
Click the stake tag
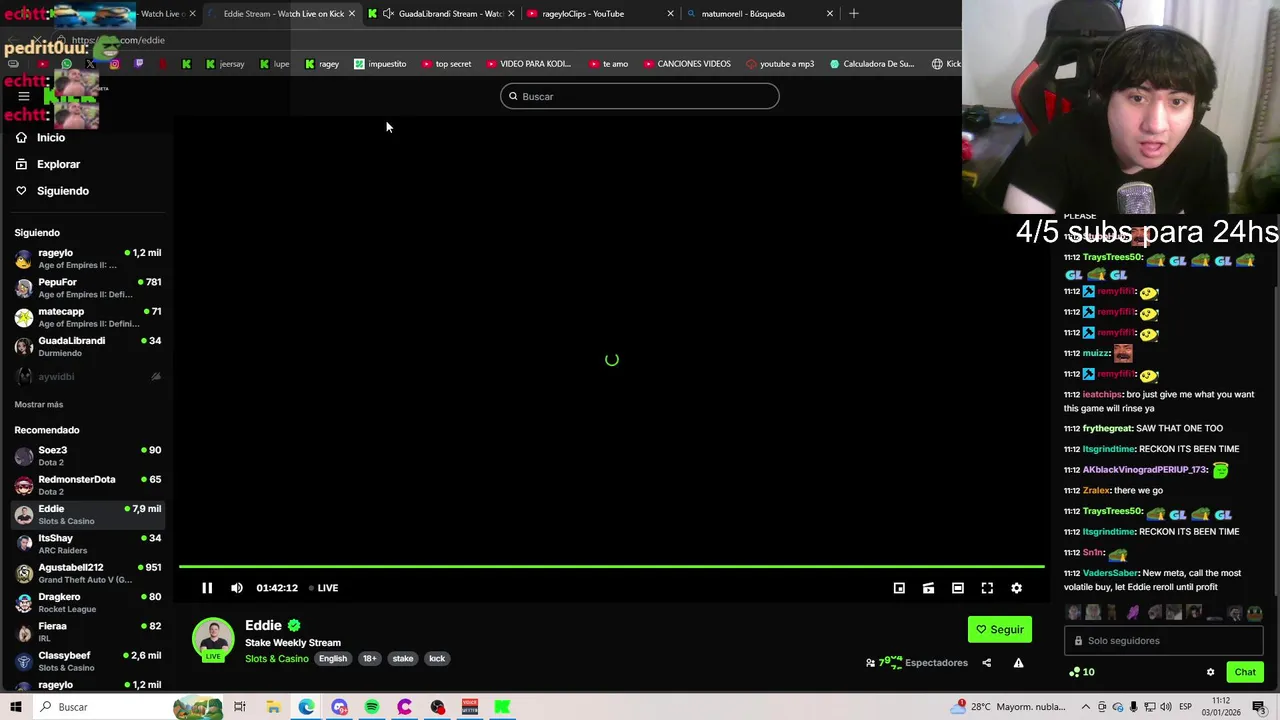[403, 659]
